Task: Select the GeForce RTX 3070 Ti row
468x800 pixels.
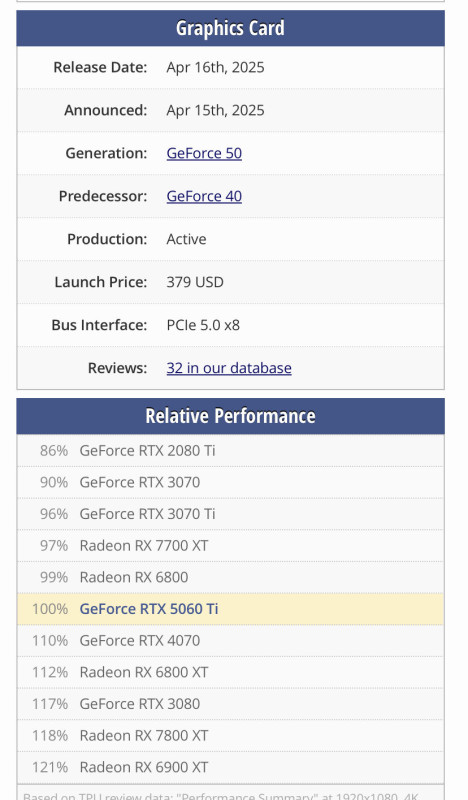Action: (231, 514)
